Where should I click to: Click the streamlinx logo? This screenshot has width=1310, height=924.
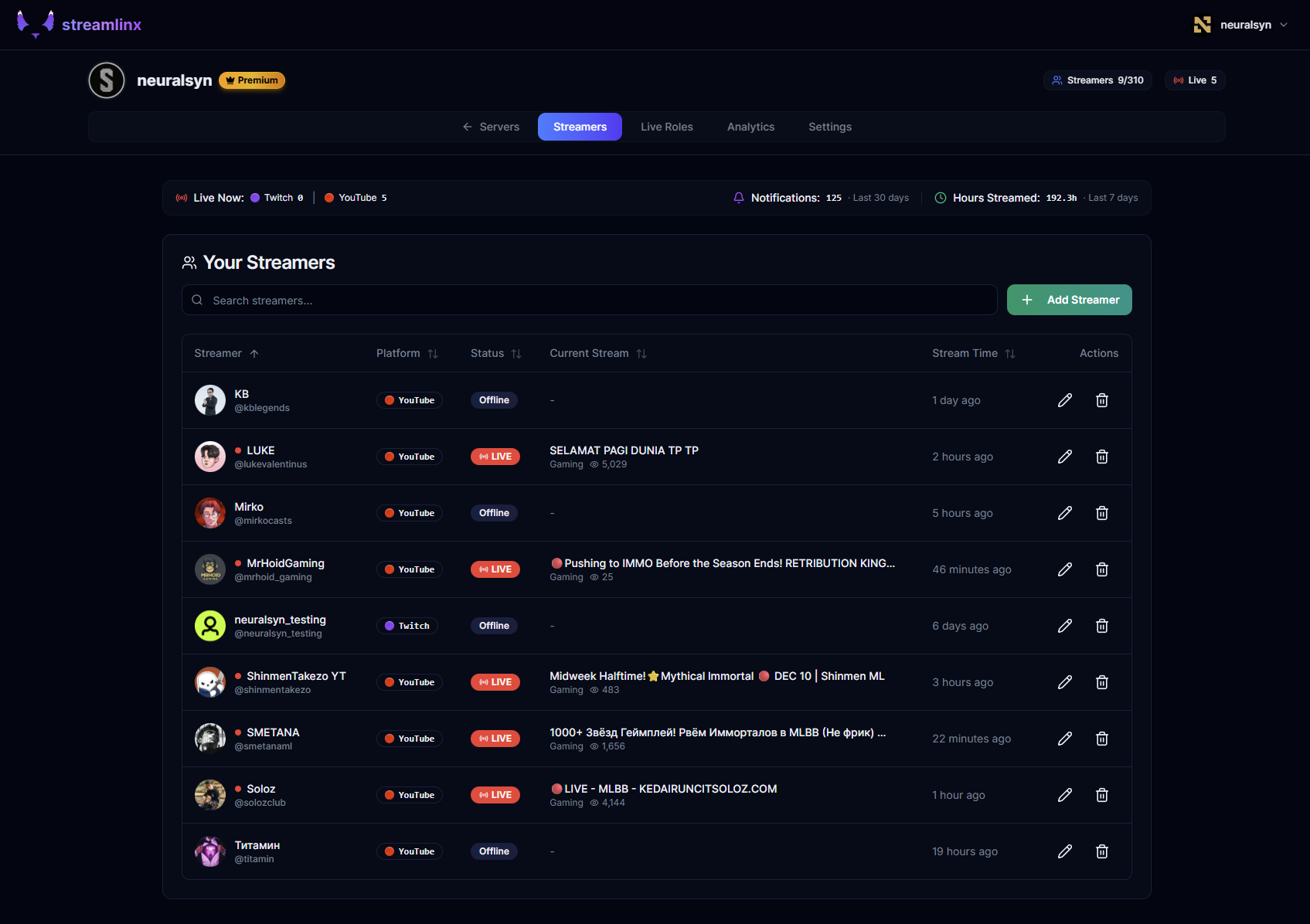pyautogui.click(x=78, y=24)
